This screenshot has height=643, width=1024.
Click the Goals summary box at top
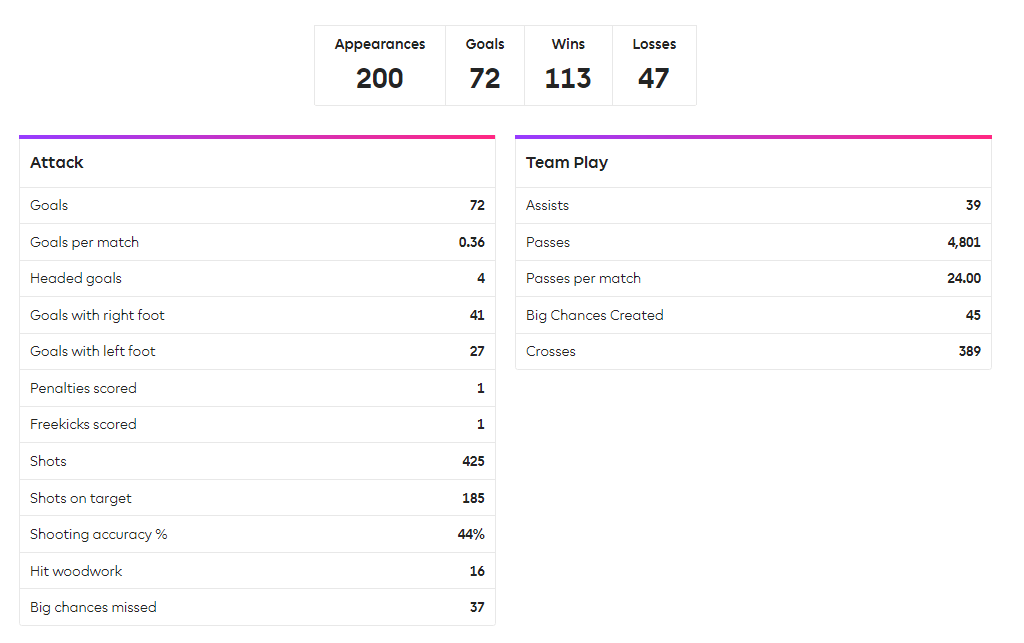pos(485,65)
